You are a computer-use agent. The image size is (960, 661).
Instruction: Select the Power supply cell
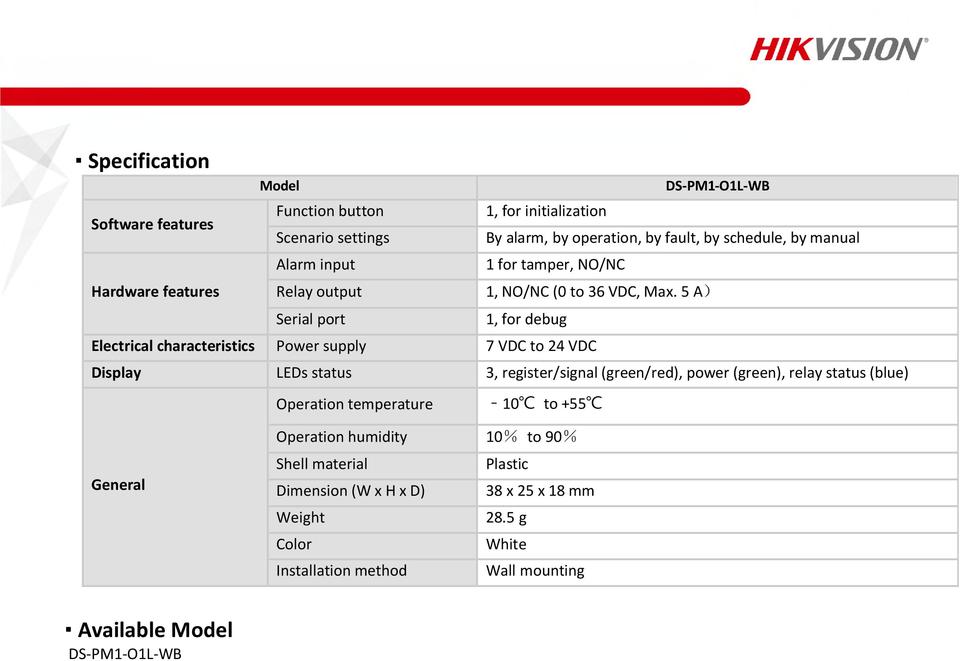(x=372, y=346)
